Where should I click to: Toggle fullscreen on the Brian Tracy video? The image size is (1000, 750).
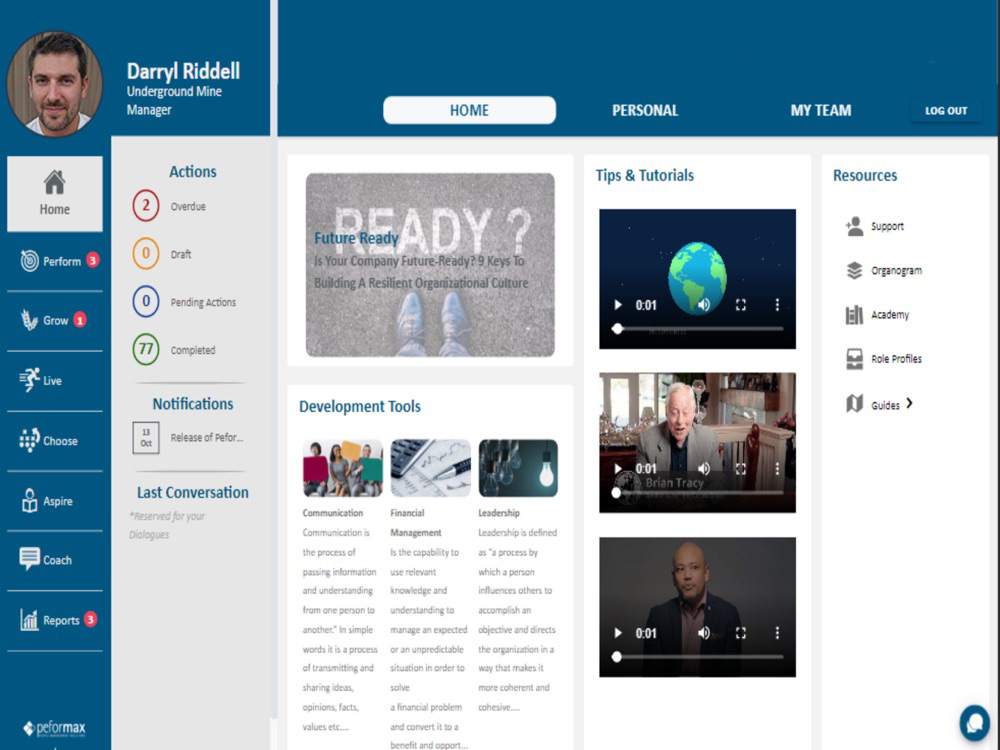[740, 469]
